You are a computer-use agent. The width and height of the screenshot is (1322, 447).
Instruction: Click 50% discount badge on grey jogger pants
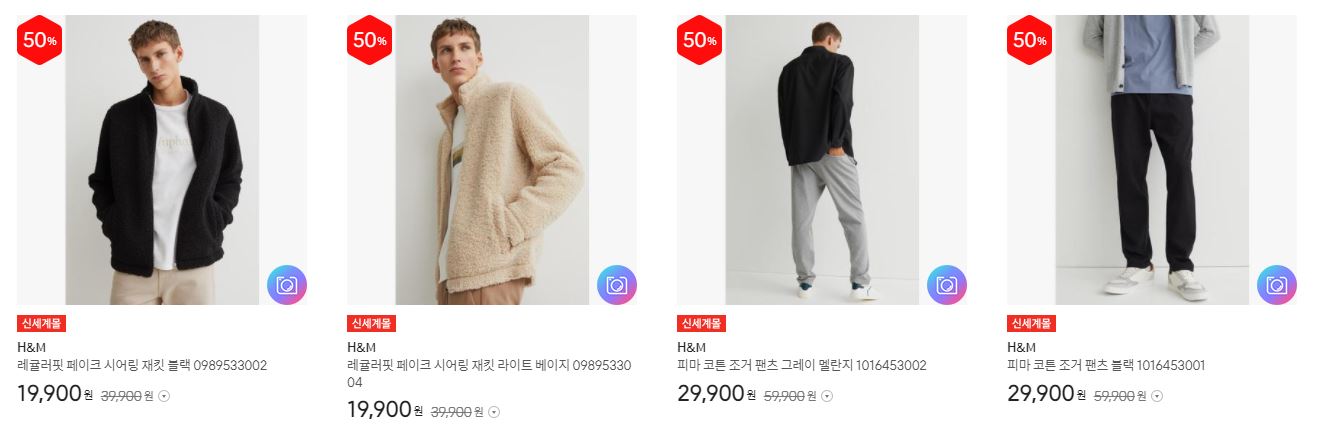(700, 40)
